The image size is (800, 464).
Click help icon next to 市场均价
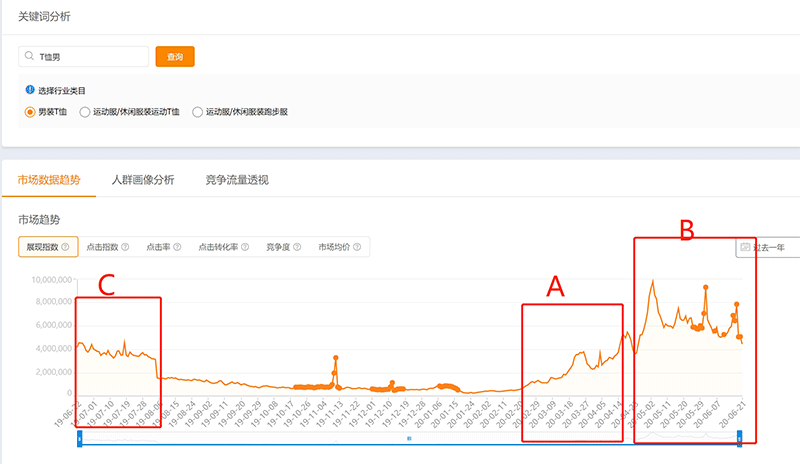(x=357, y=247)
